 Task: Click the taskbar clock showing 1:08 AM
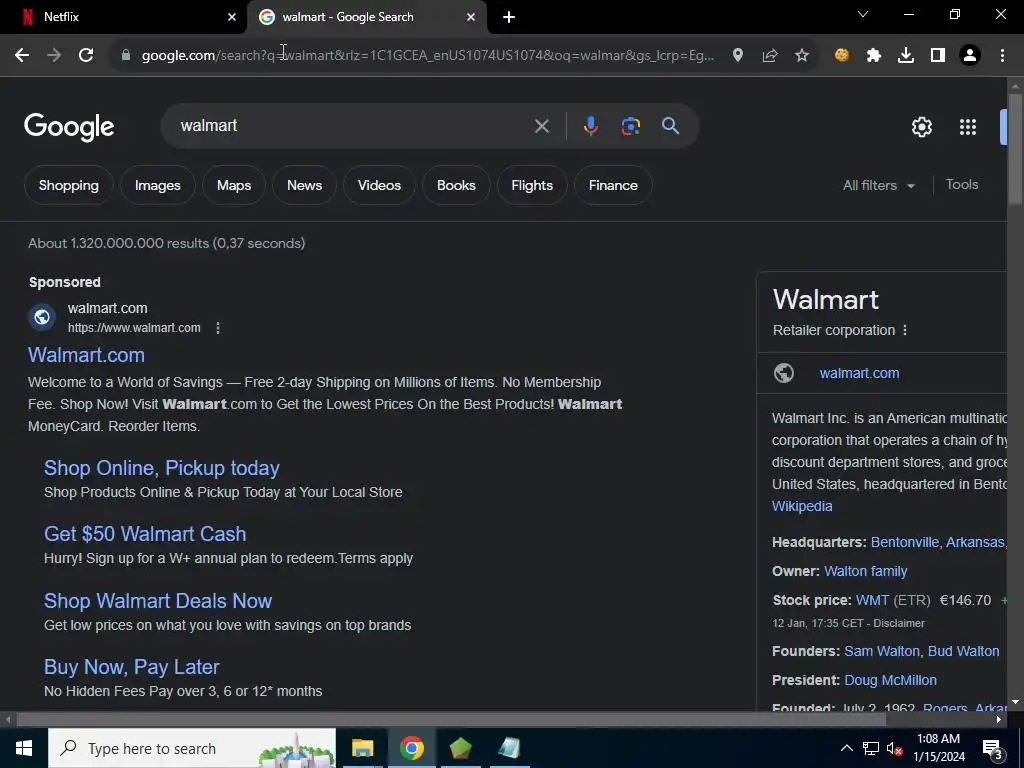tap(939, 748)
